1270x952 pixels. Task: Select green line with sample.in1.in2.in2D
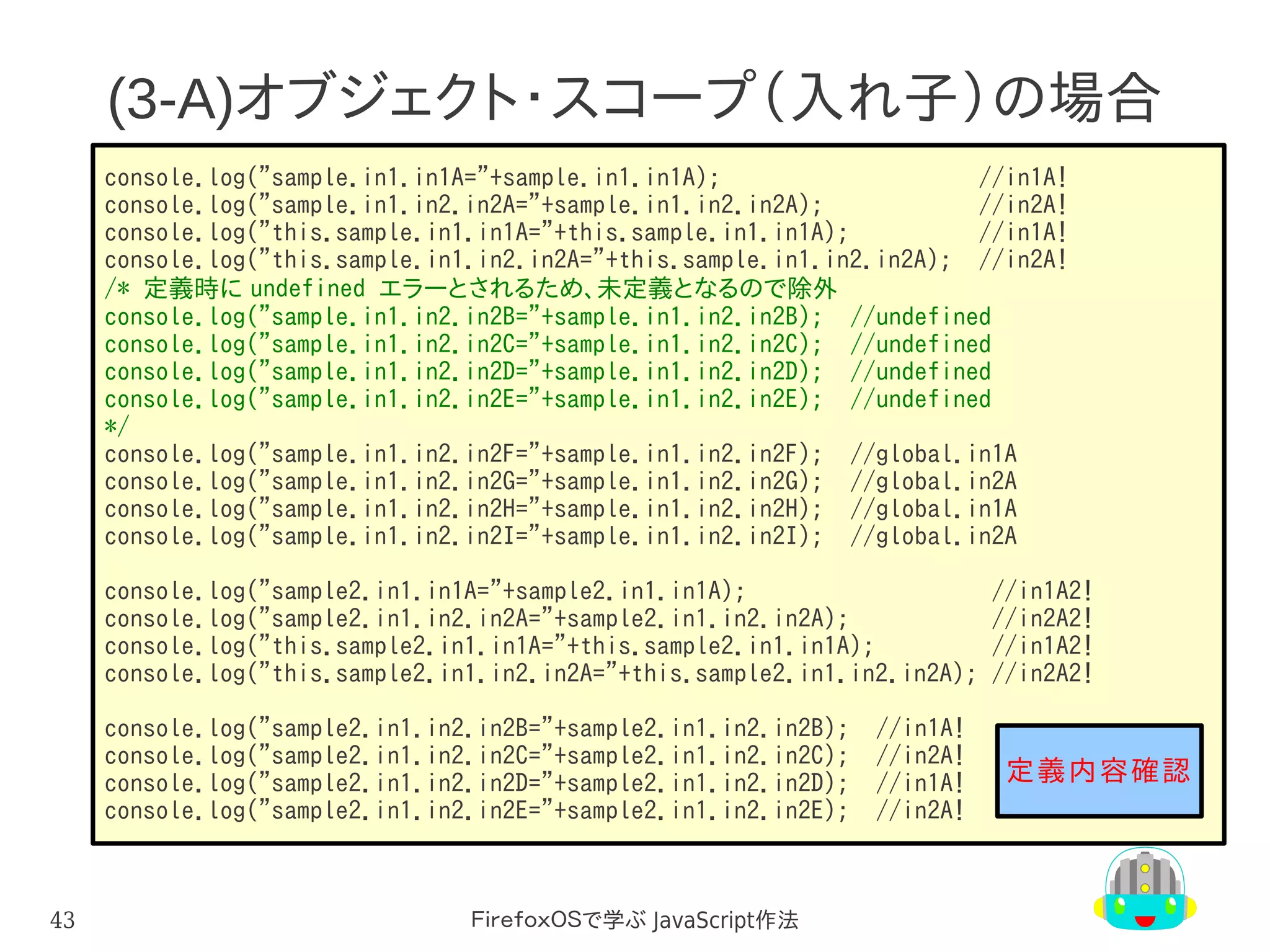tap(548, 371)
